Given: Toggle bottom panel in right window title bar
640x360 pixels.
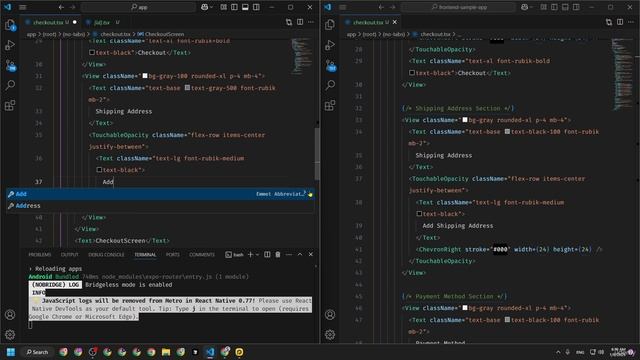Looking at the screenshot, I should (x=565, y=7).
